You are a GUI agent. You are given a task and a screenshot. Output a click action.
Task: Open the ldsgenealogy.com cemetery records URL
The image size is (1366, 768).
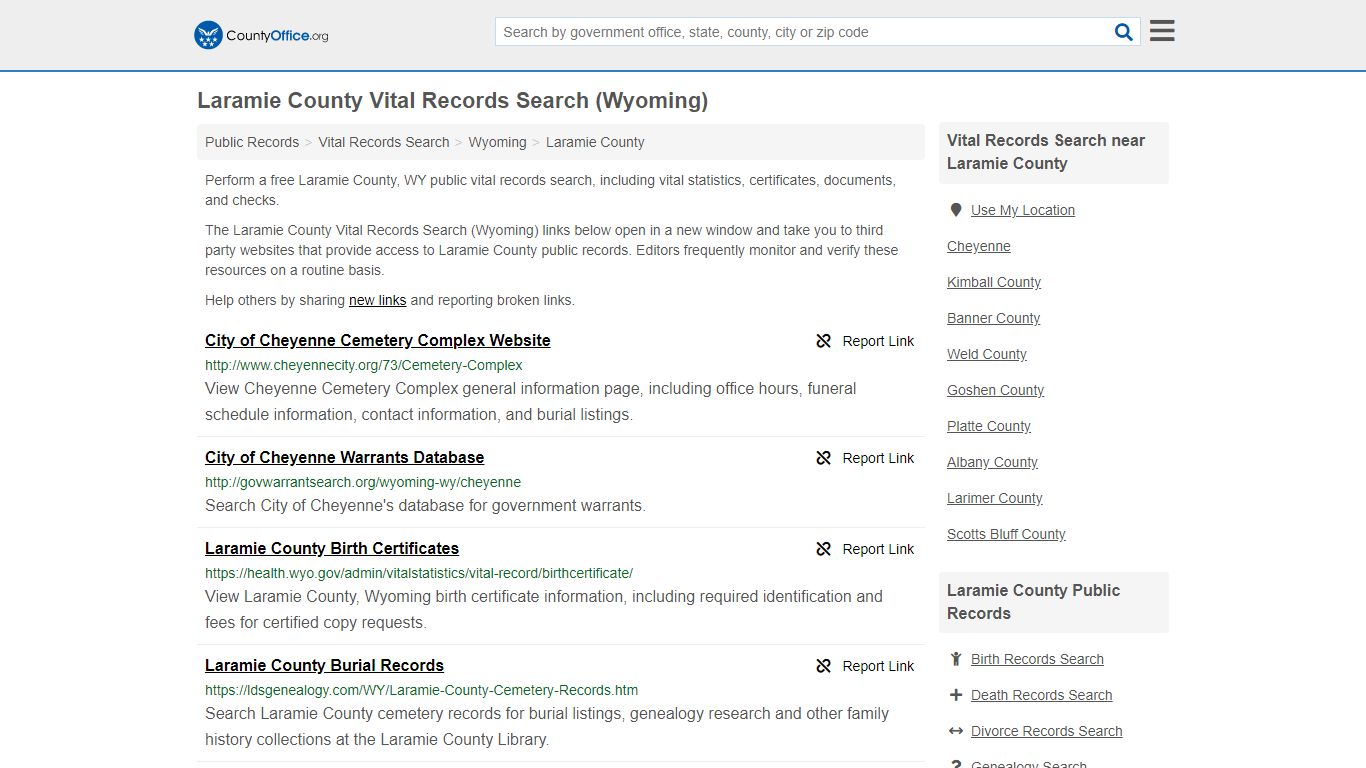[x=422, y=690]
